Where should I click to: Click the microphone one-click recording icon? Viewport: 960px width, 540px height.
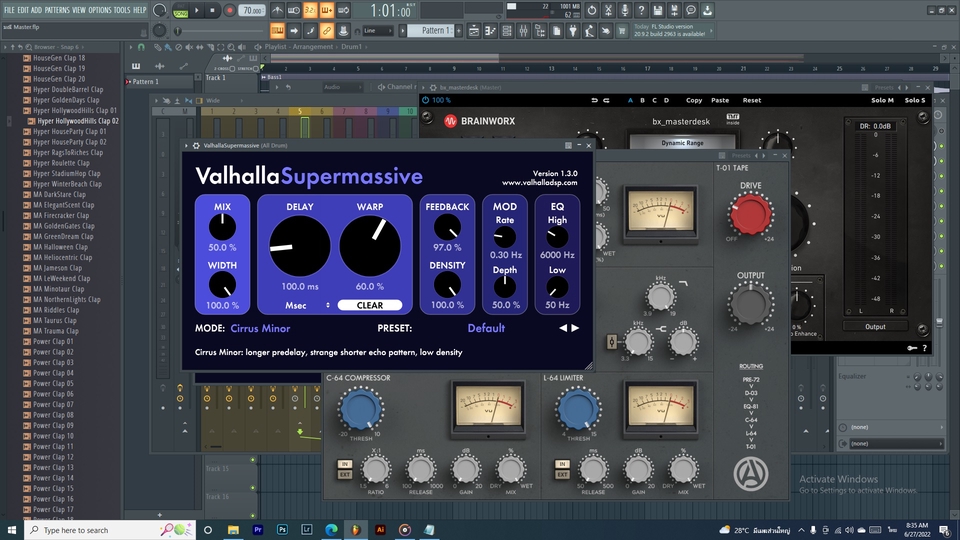(624, 10)
